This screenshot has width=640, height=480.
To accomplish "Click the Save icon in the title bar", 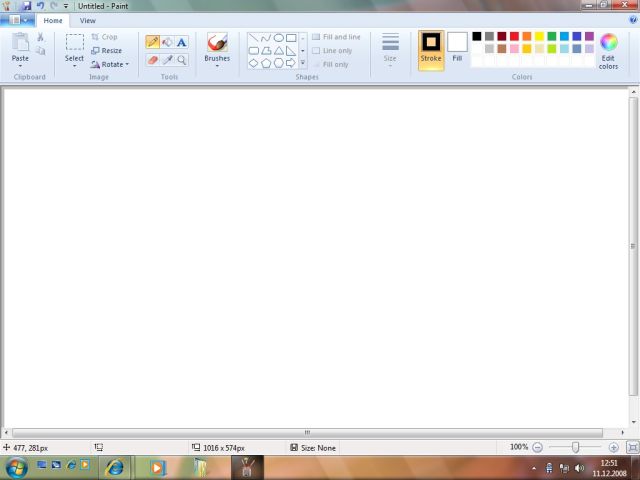I will [27, 6].
